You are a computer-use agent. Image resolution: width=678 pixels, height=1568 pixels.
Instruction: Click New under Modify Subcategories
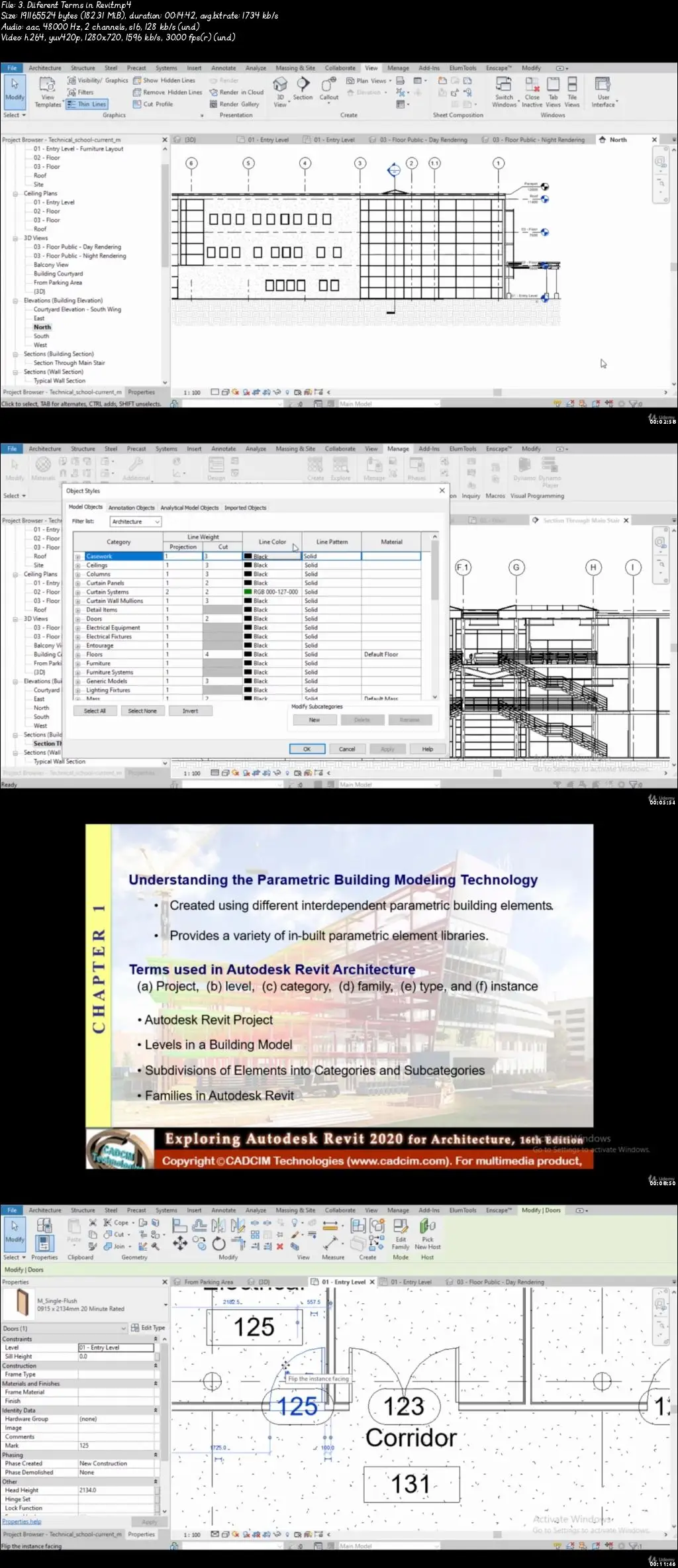[x=315, y=720]
